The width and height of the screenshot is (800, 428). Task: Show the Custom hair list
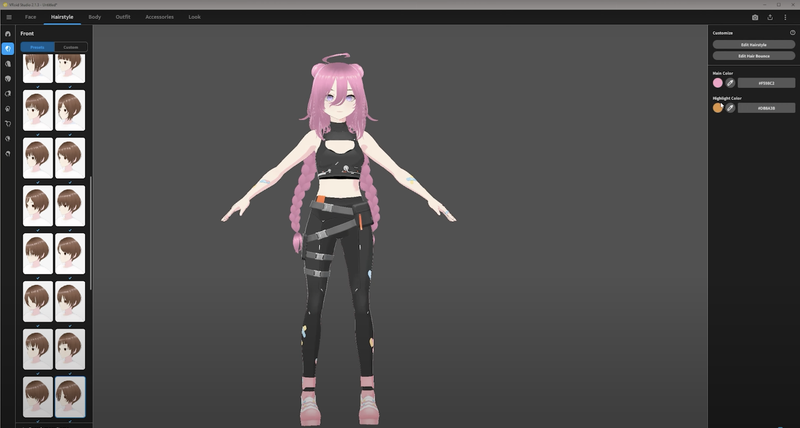71,47
